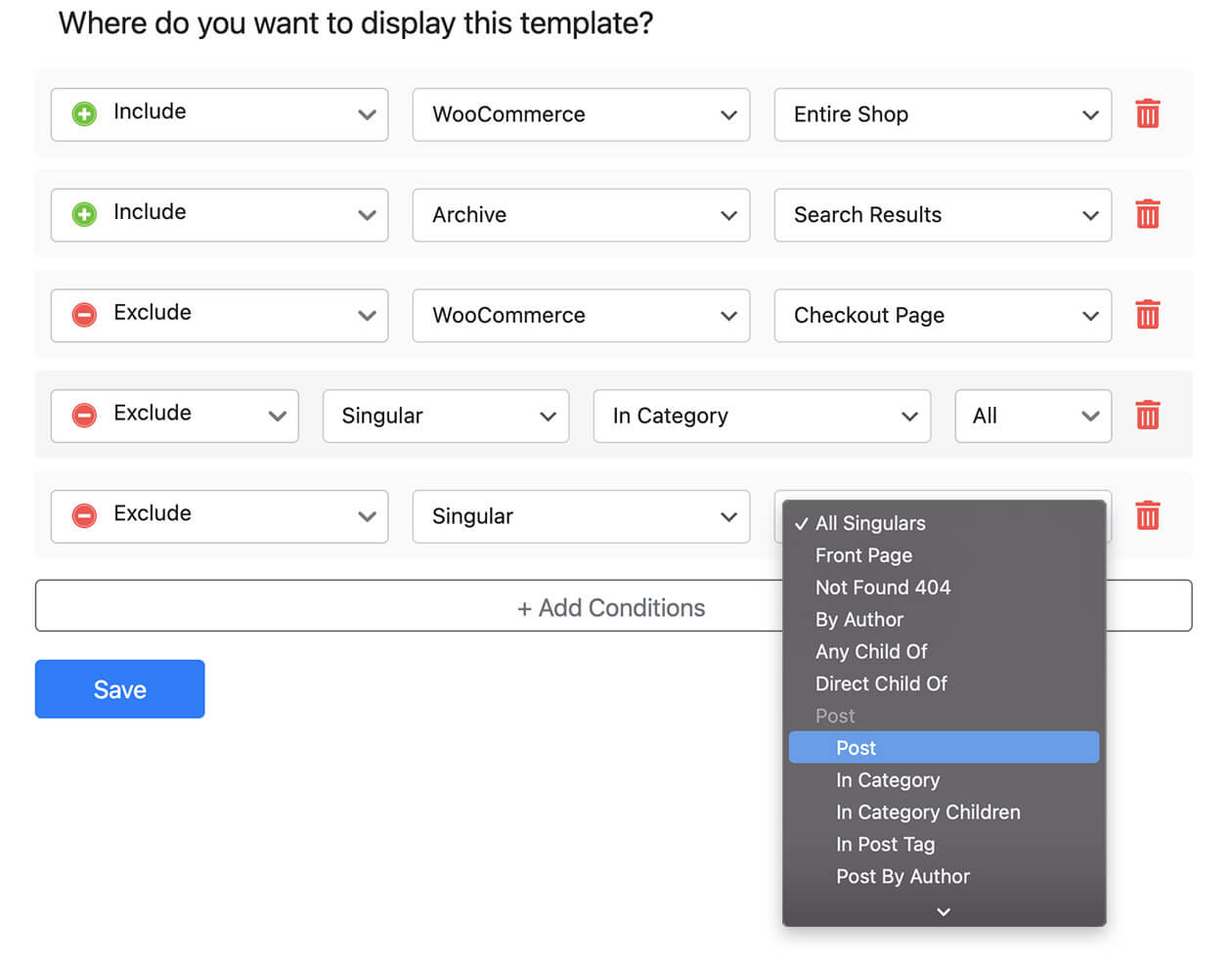Open the Archive type dropdown
This screenshot has height=966, width=1232.
coord(582,215)
